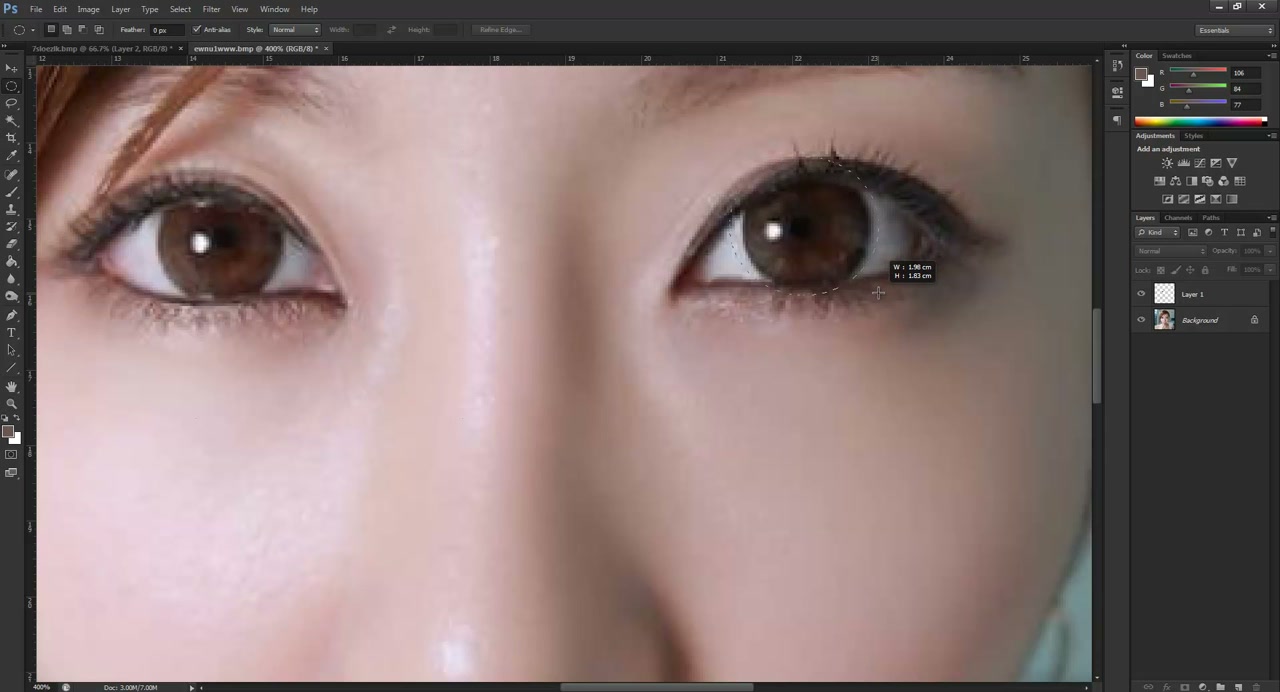Add Brightness/Contrast adjustment
The width and height of the screenshot is (1280, 692).
click(x=1167, y=163)
